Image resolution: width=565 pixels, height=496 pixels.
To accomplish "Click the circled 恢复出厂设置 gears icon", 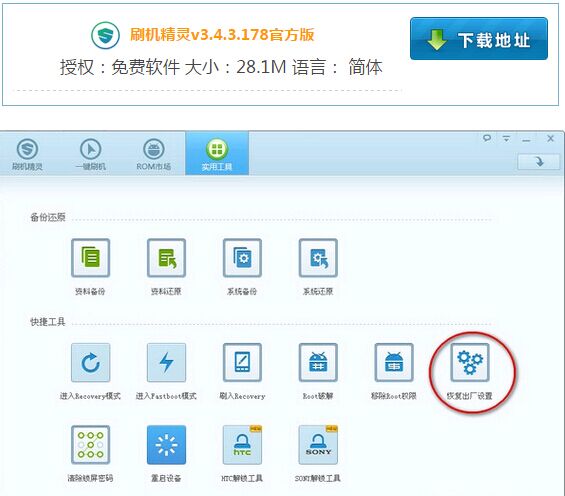I will [x=470, y=362].
